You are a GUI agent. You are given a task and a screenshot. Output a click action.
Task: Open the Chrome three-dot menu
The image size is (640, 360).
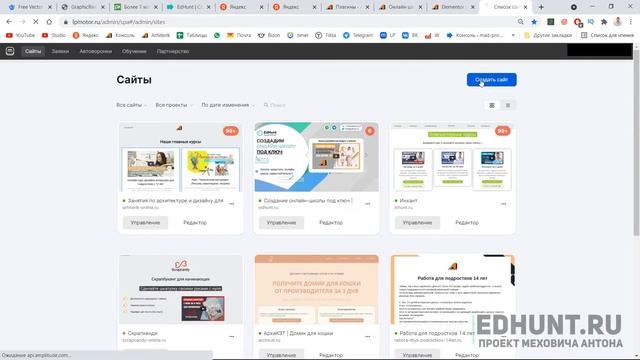631,22
